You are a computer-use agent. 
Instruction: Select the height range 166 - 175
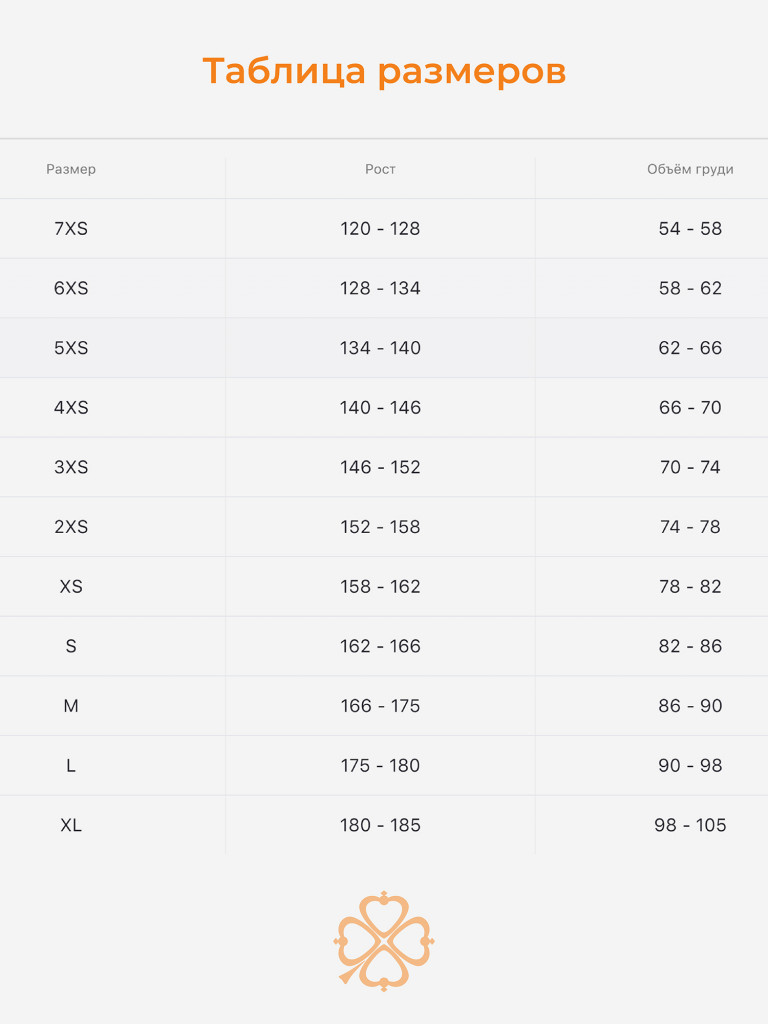pyautogui.click(x=380, y=706)
